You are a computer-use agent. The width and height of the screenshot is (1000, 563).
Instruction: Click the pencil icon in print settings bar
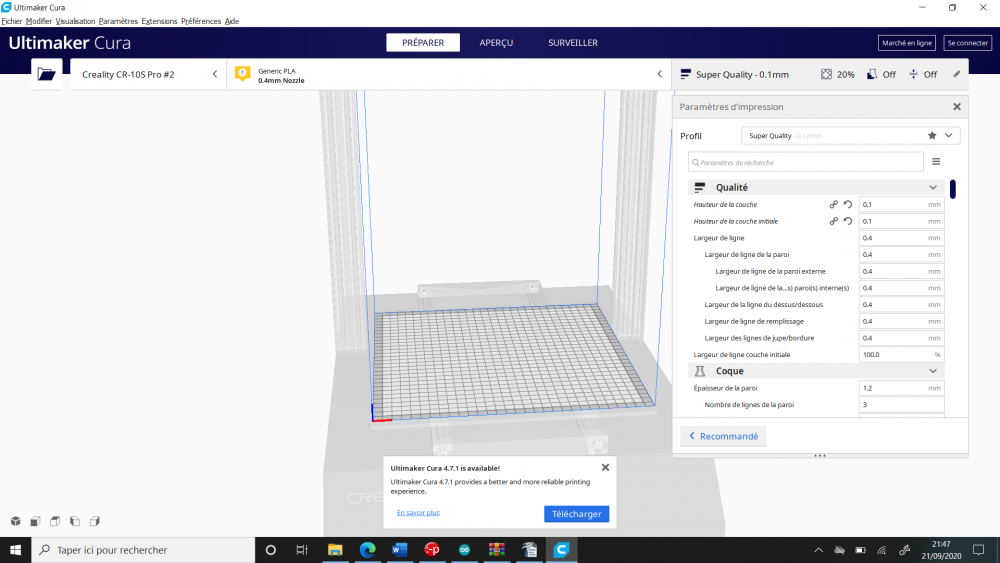(957, 74)
